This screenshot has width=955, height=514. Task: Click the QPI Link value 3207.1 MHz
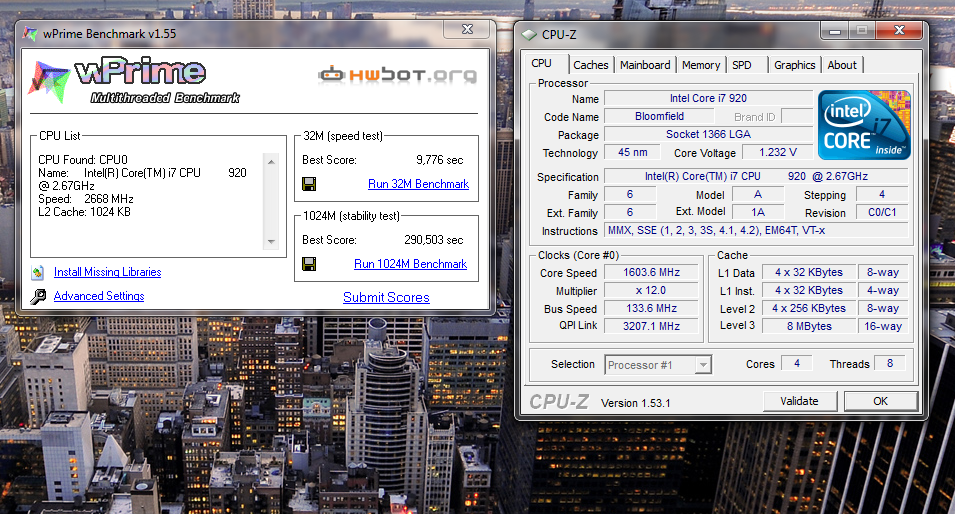(651, 326)
